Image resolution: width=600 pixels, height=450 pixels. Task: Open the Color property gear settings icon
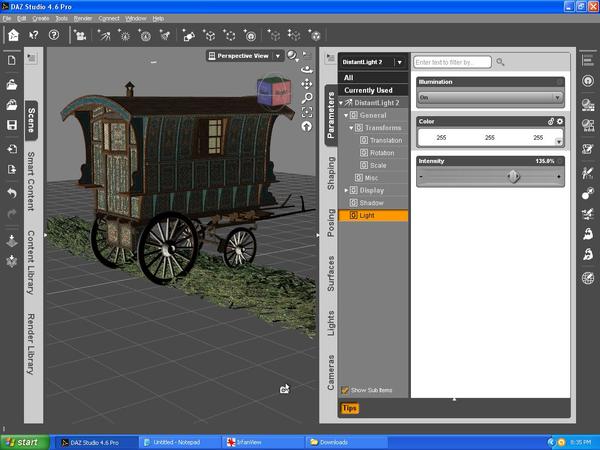click(x=560, y=121)
